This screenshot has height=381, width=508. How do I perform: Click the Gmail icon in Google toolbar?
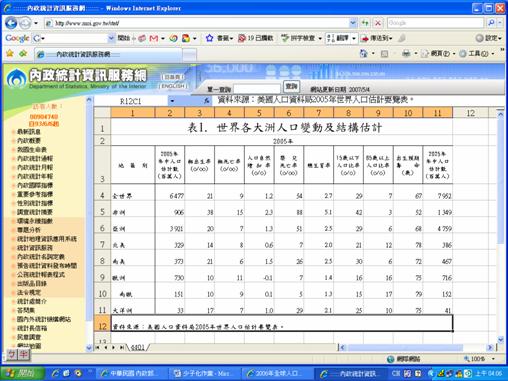(x=153, y=38)
